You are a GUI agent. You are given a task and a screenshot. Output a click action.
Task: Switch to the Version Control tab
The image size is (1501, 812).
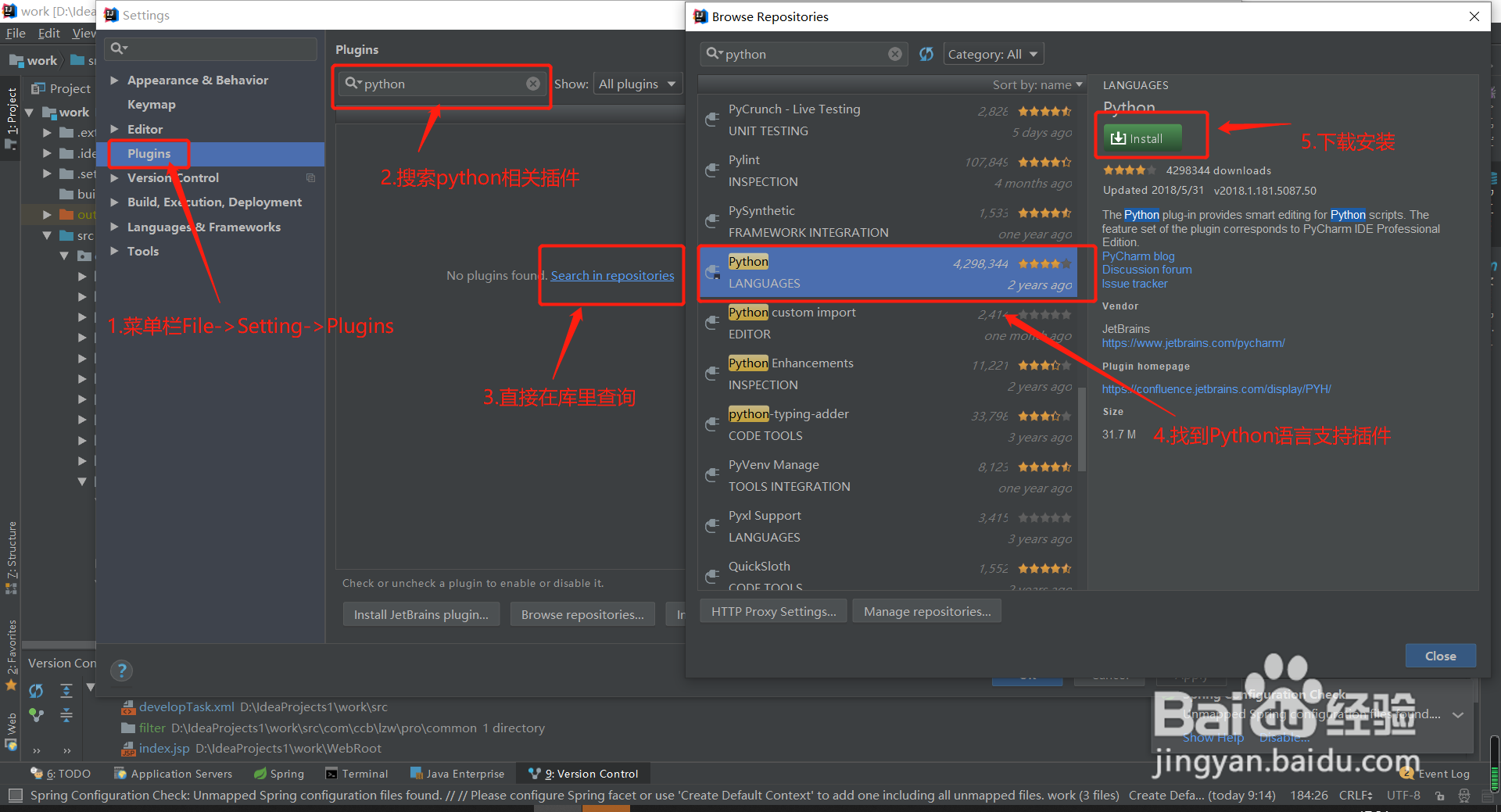click(x=583, y=774)
